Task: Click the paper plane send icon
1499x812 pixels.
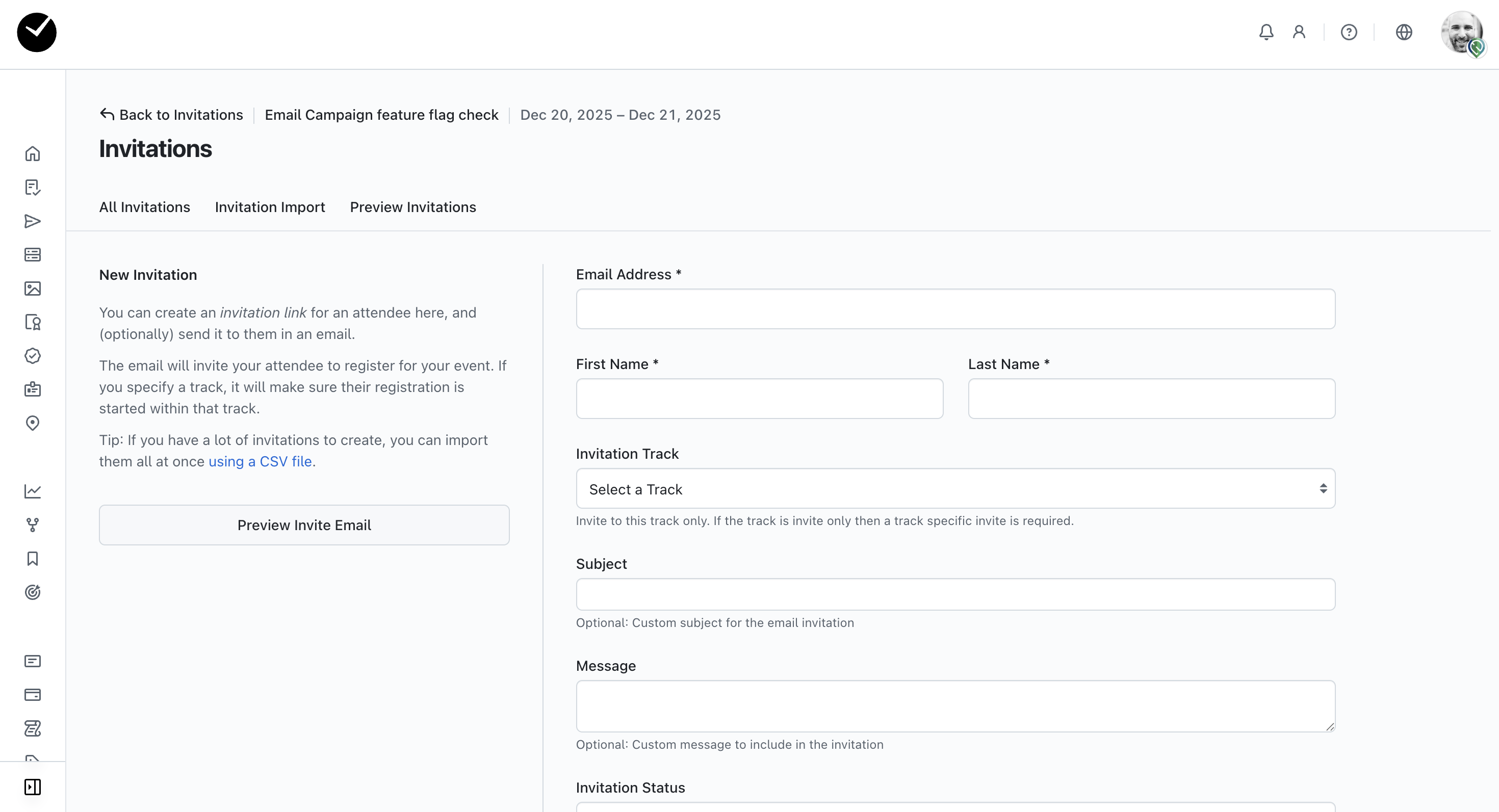Action: pos(33,221)
